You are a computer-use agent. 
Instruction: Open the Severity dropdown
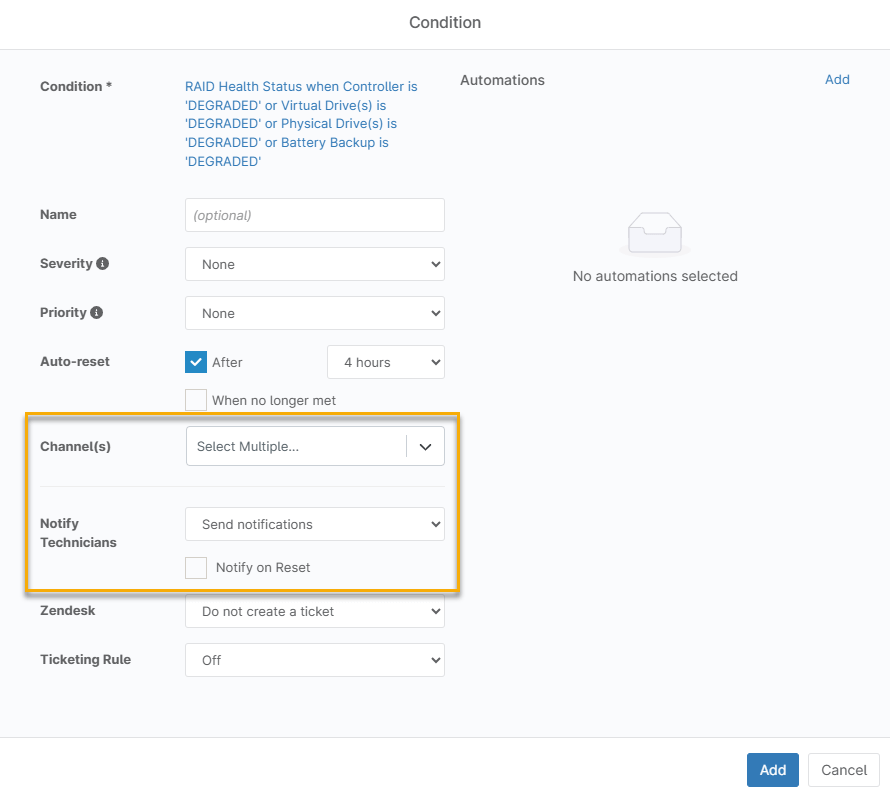tap(314, 264)
